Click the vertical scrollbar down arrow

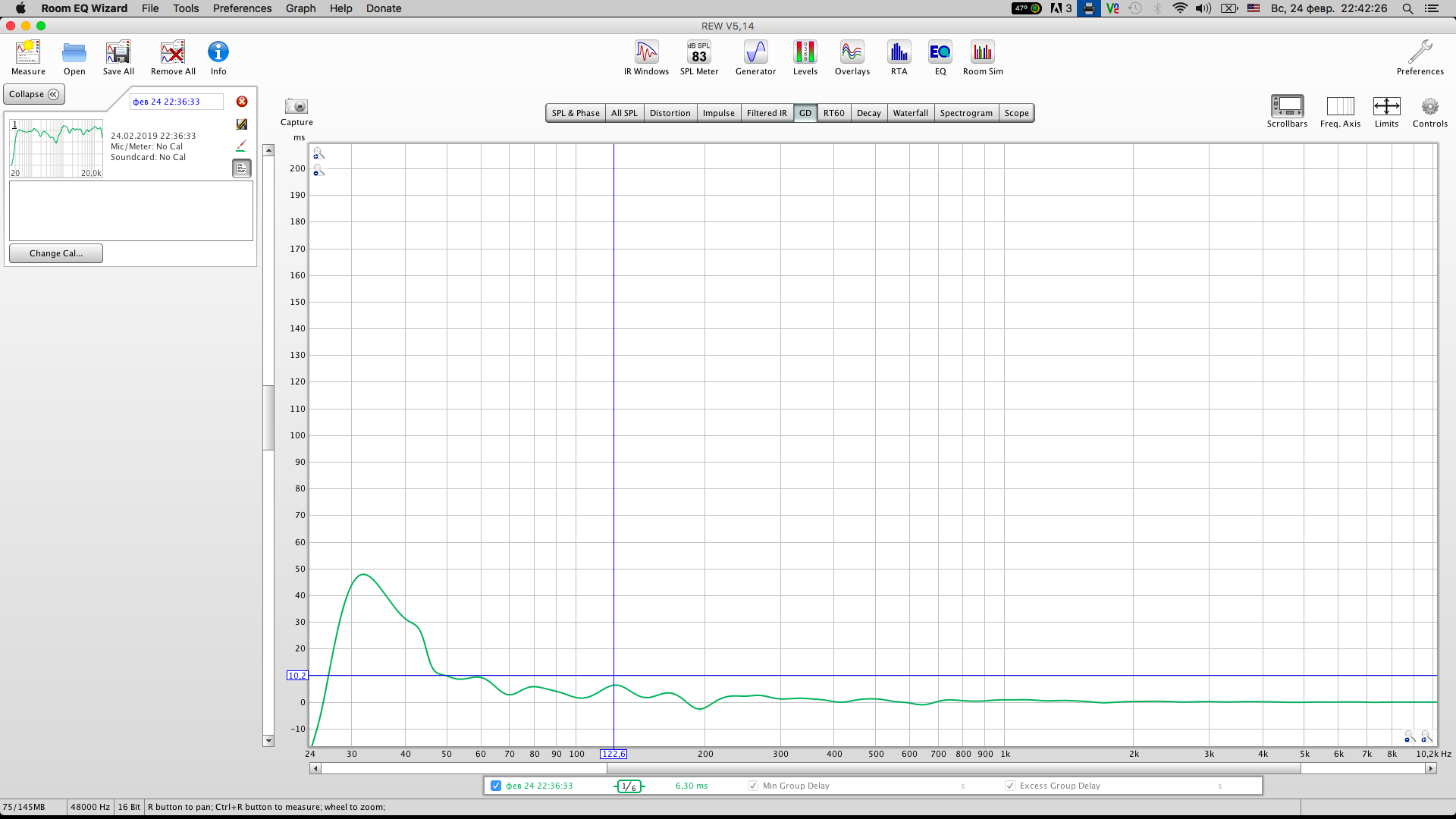coord(268,741)
